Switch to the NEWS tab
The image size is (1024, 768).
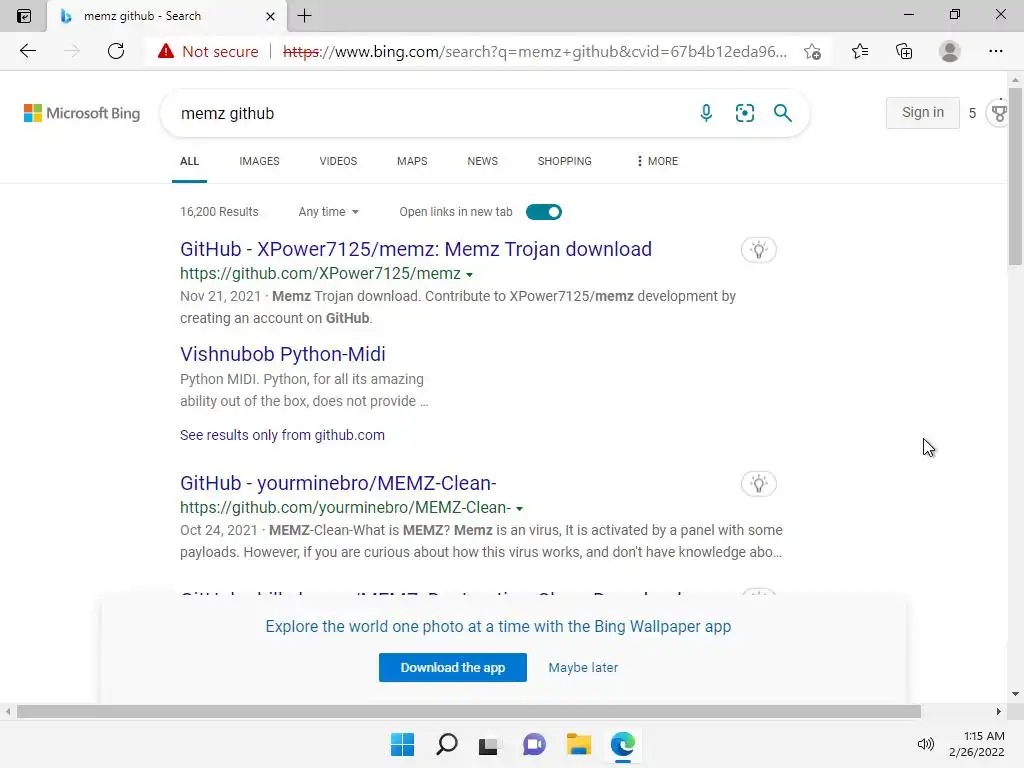pos(483,161)
